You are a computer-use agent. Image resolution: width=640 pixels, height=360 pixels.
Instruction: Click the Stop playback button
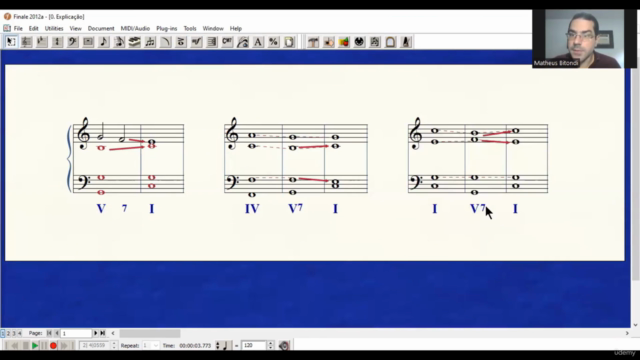point(26,346)
